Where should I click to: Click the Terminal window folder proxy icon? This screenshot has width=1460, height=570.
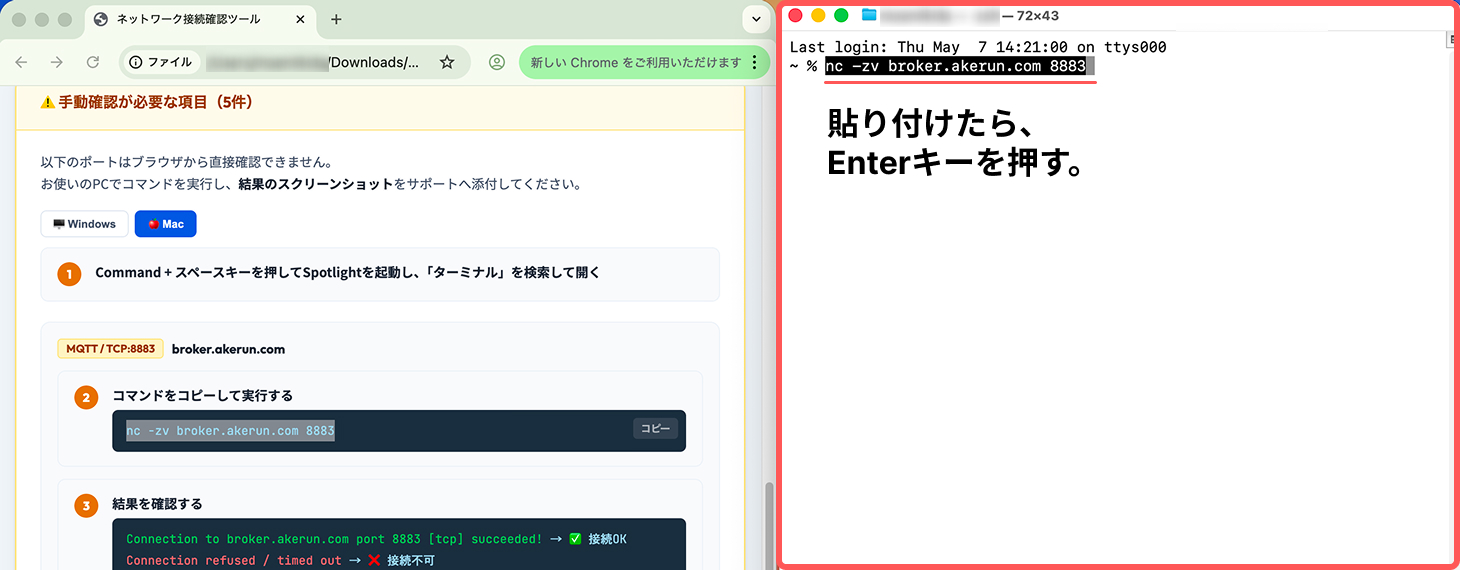click(x=868, y=15)
